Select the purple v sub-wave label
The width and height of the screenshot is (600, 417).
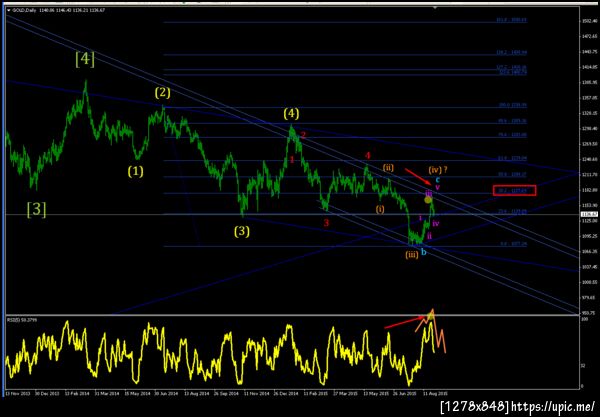click(x=437, y=187)
